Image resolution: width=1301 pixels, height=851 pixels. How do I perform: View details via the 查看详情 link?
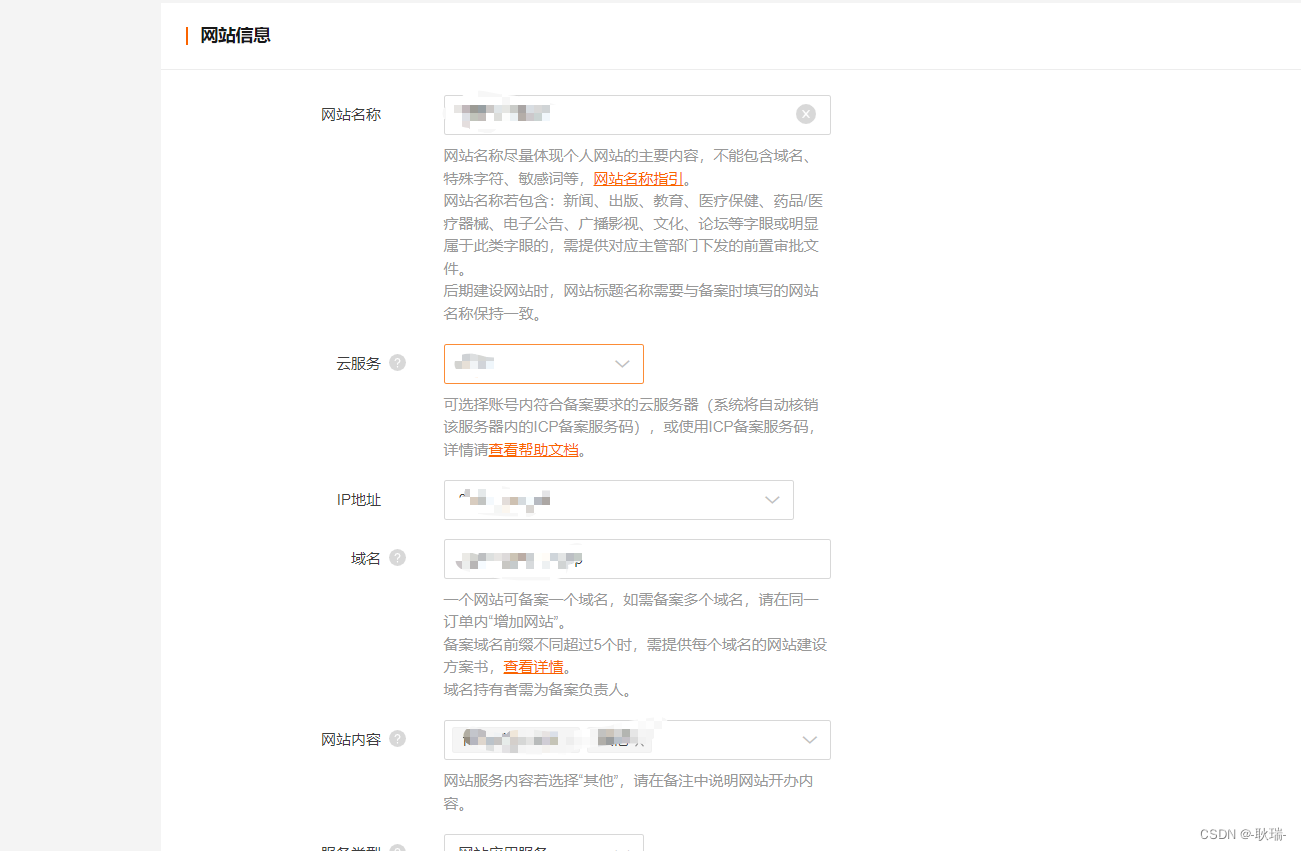point(533,666)
